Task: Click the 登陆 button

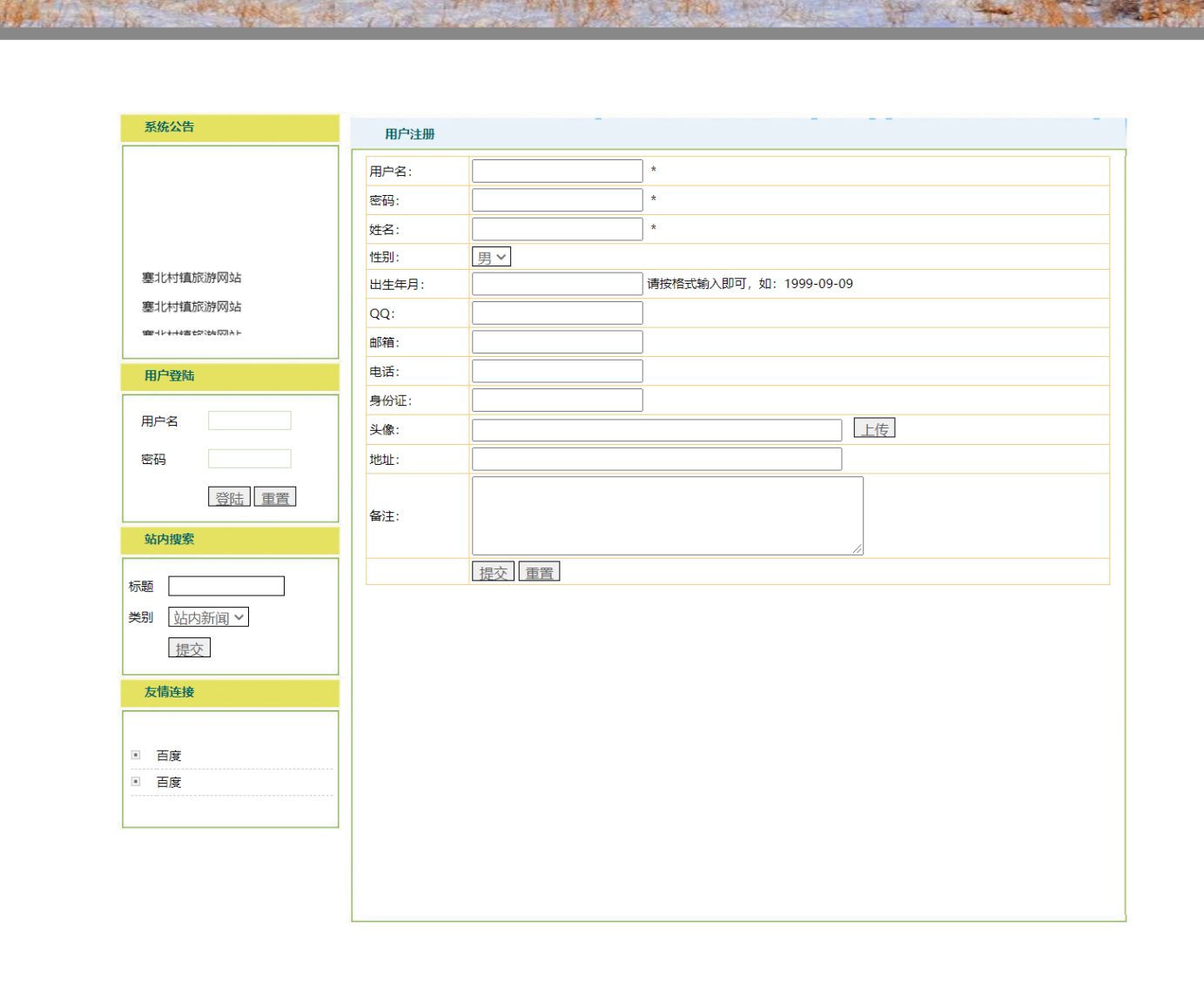Action: [x=229, y=497]
